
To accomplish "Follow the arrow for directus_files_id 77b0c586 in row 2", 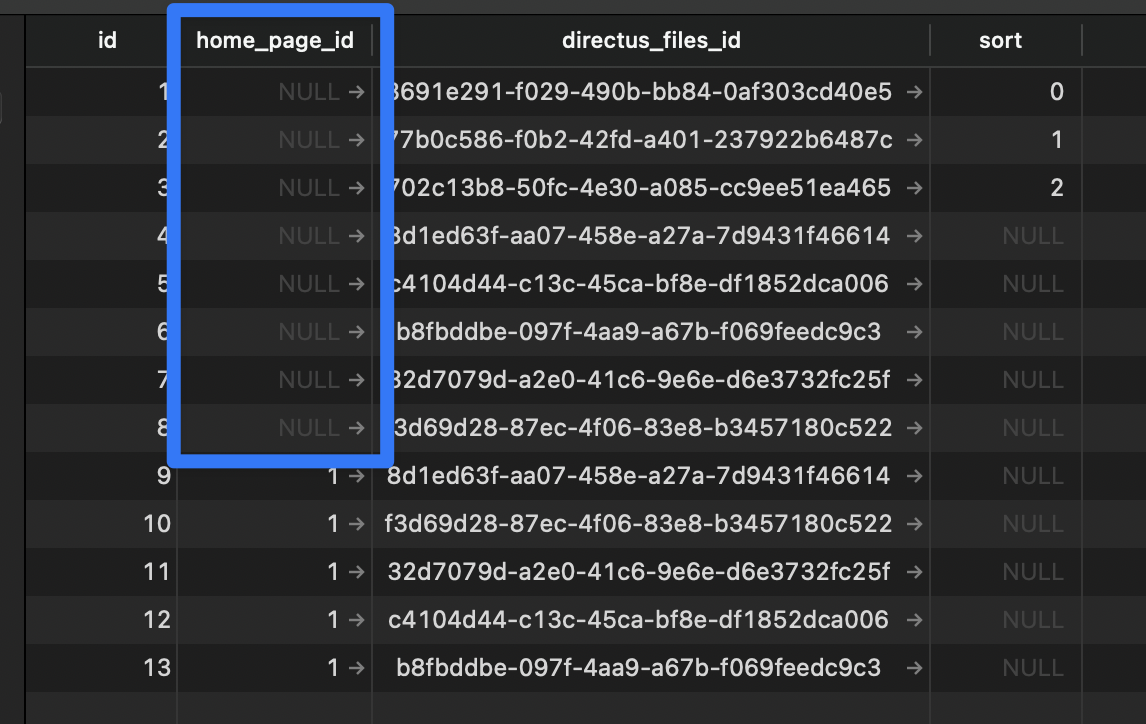I will (913, 139).
